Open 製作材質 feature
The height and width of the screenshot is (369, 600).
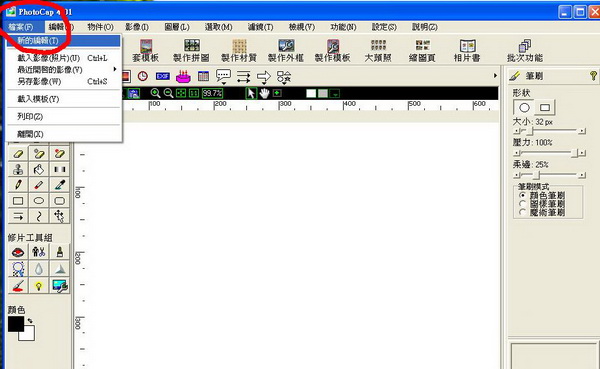(x=239, y=51)
